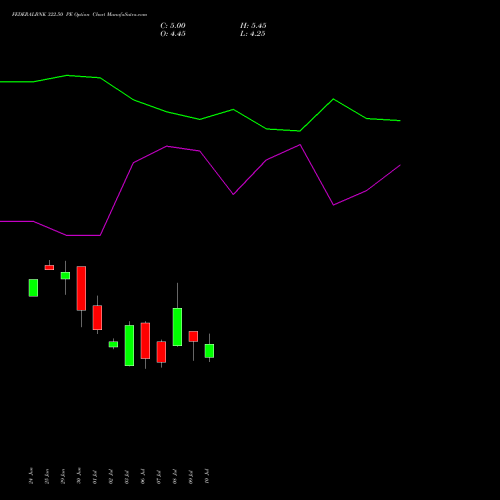The image size is (500, 500).
Task: Select the 30 Jun date label
Action: pos(79,476)
